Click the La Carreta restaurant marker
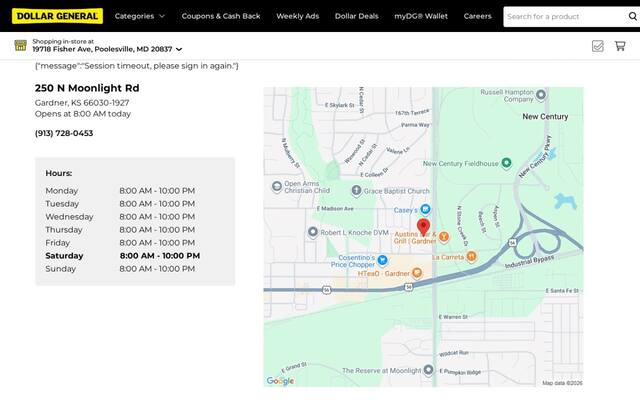 point(471,256)
